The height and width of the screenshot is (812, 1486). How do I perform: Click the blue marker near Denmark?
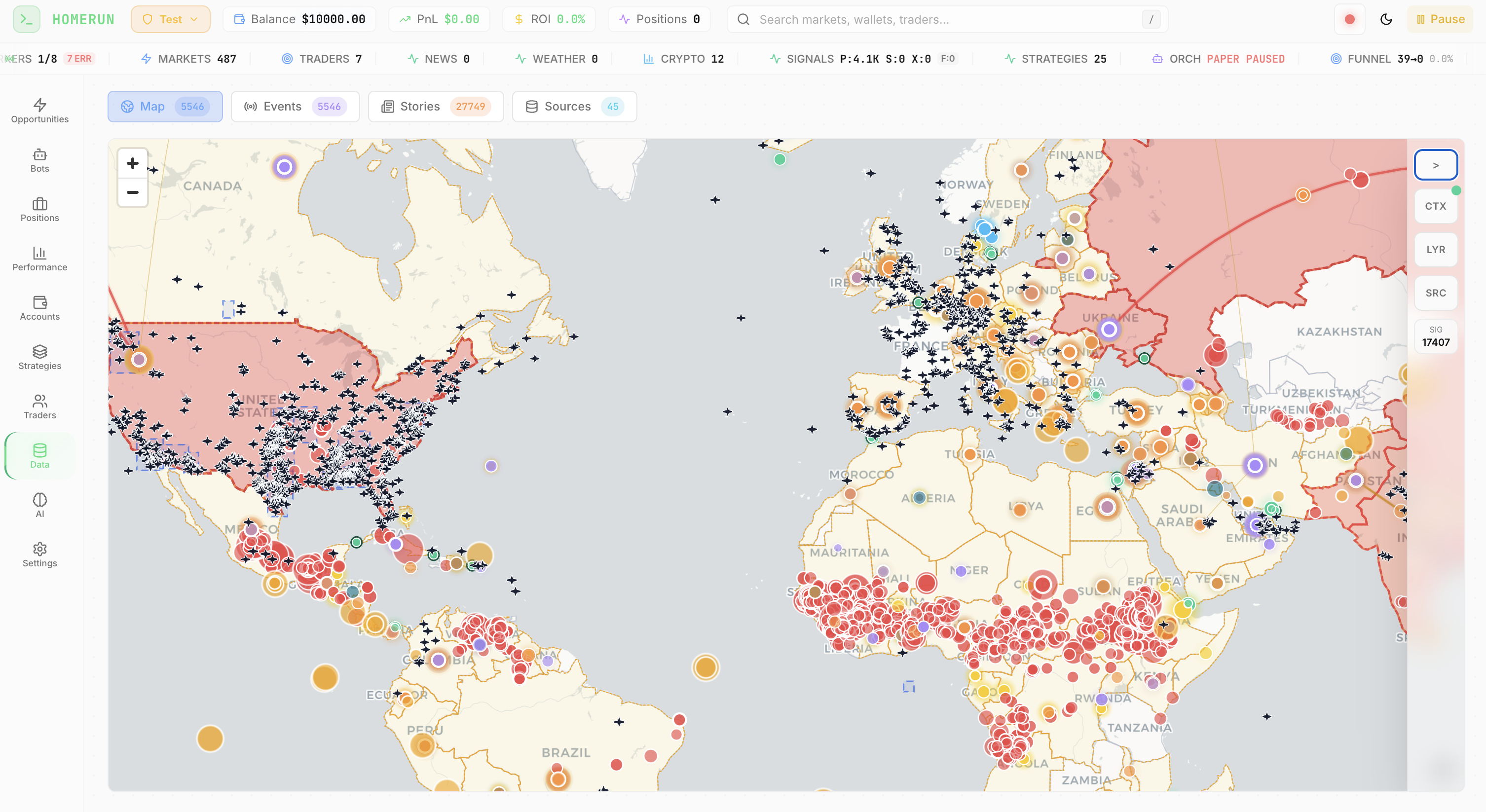985,229
